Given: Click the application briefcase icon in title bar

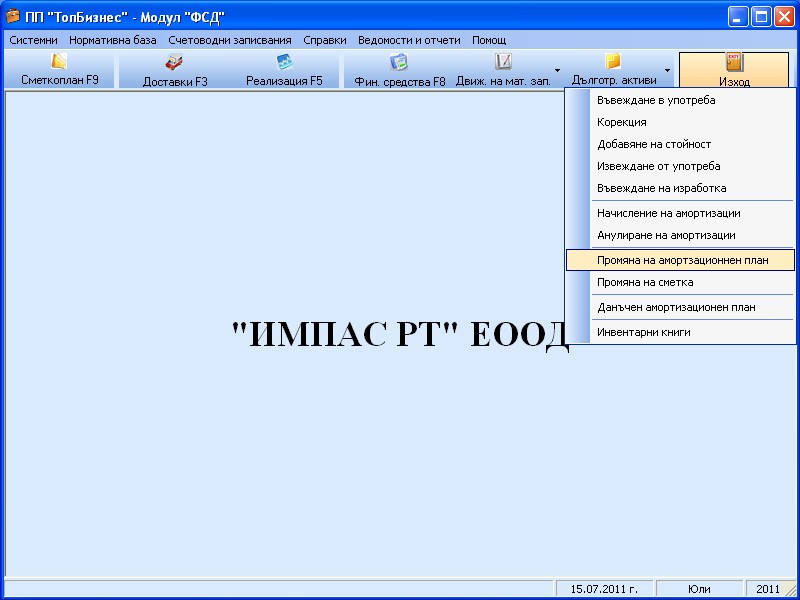Looking at the screenshot, I should [12, 17].
